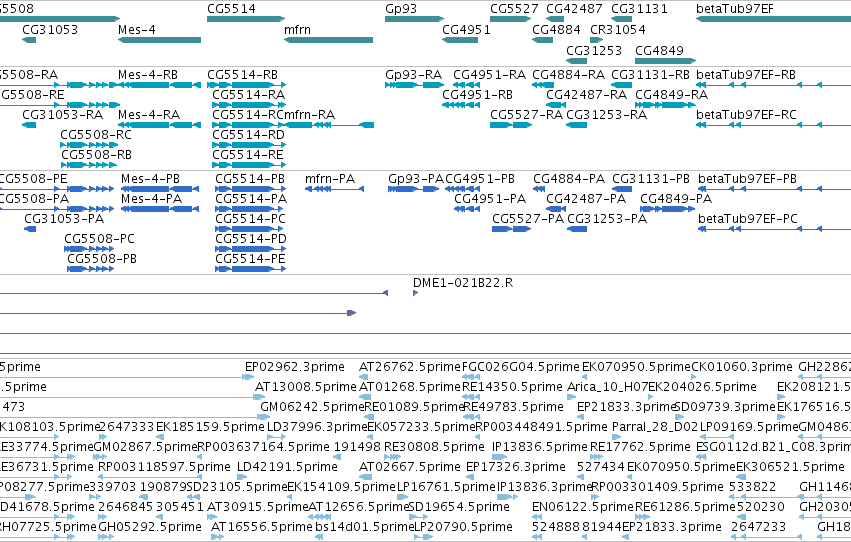
Task: Click the CG5527-PA protein label
Action: point(528,219)
